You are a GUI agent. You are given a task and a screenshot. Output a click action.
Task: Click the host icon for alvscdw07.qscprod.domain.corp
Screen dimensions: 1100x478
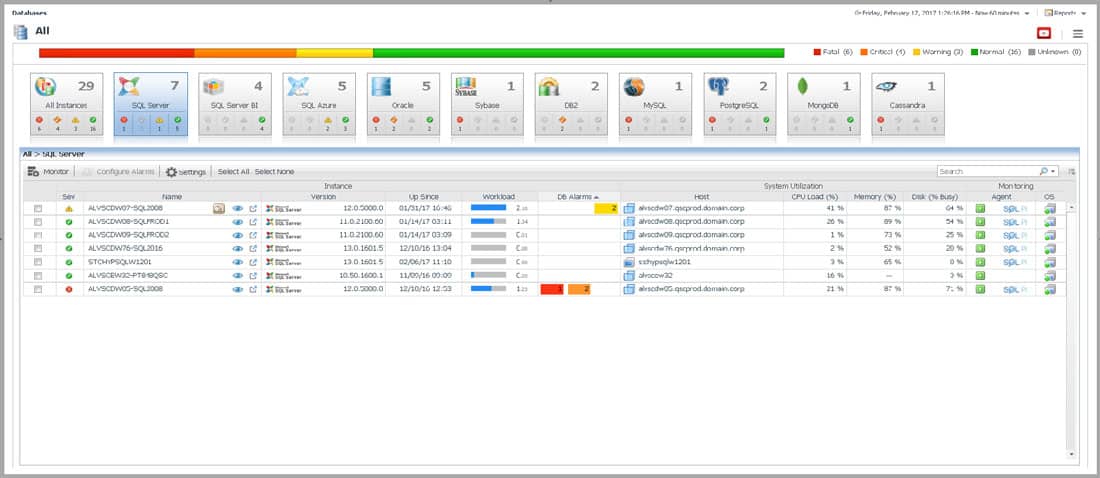629,208
